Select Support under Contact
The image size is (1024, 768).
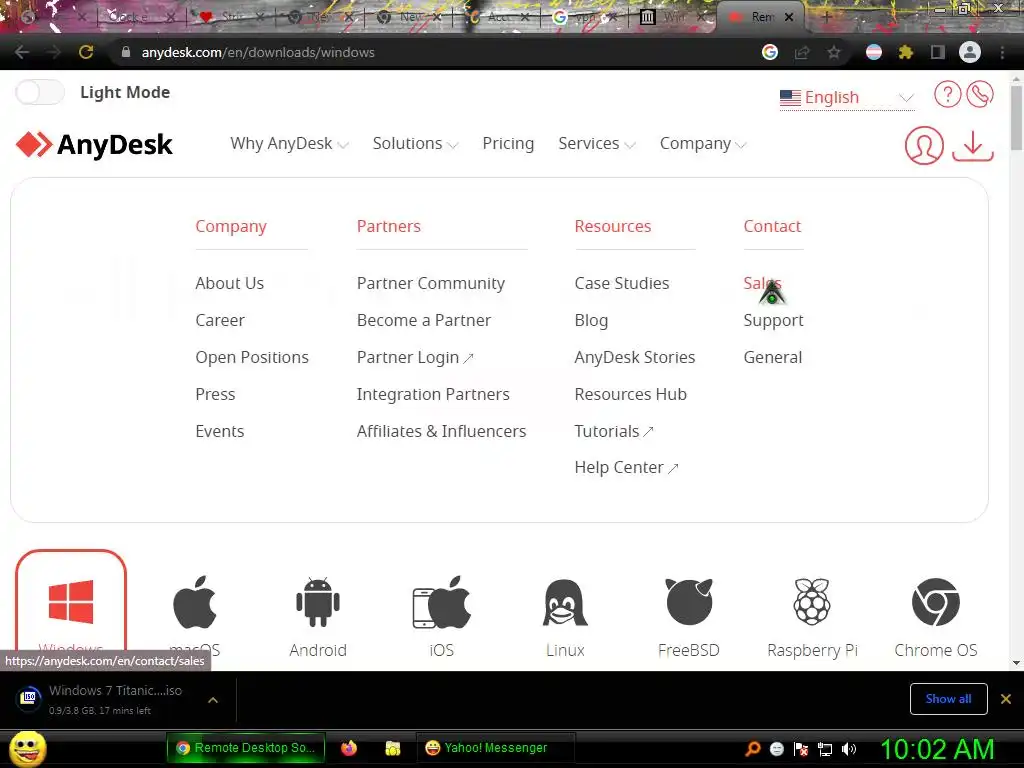773,321
